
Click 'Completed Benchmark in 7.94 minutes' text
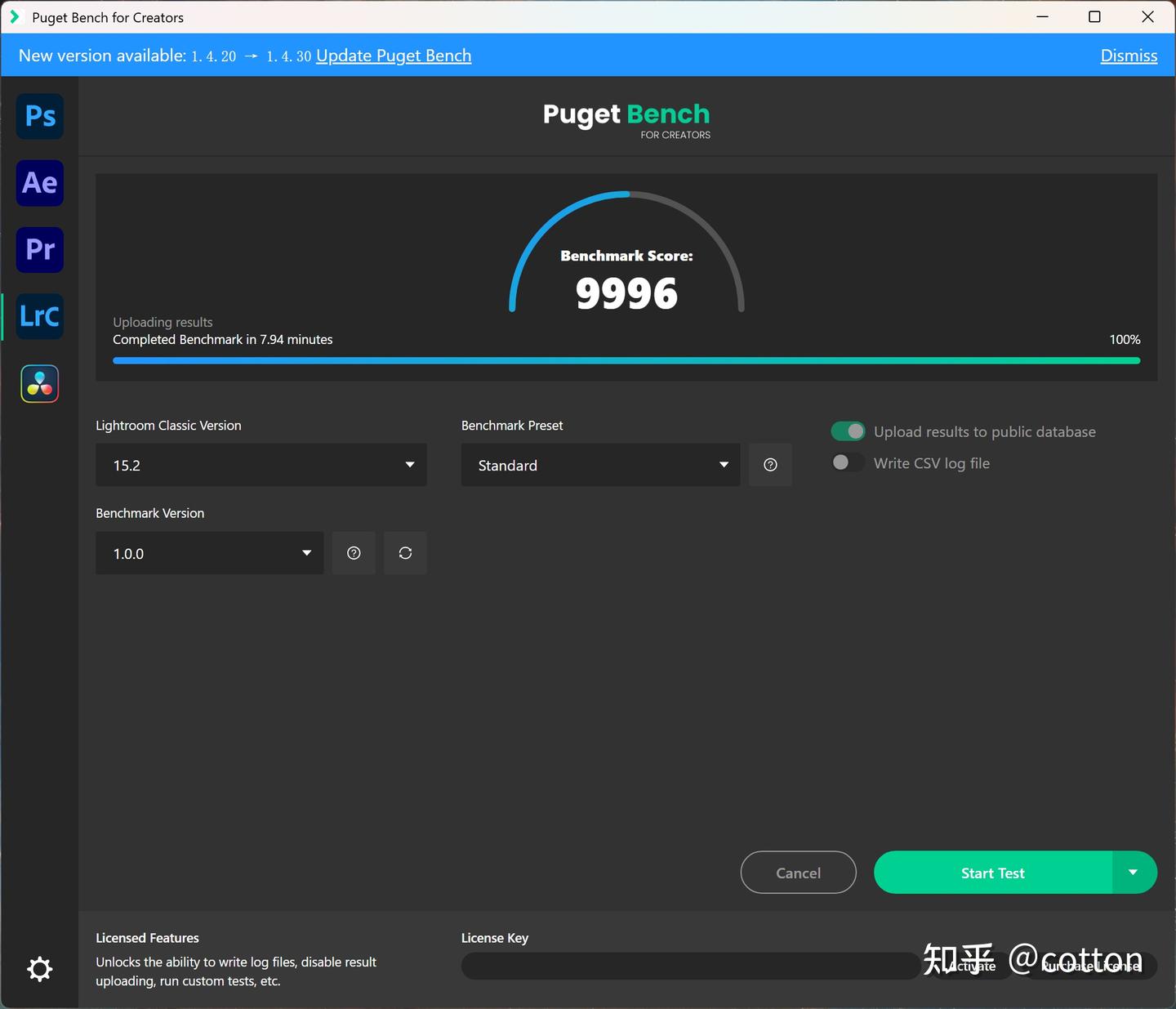[x=223, y=339]
